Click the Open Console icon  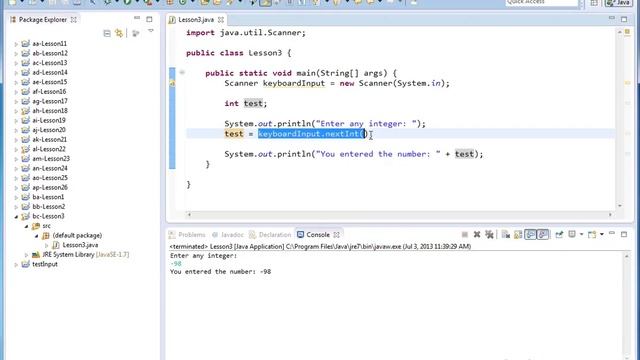[592, 235]
